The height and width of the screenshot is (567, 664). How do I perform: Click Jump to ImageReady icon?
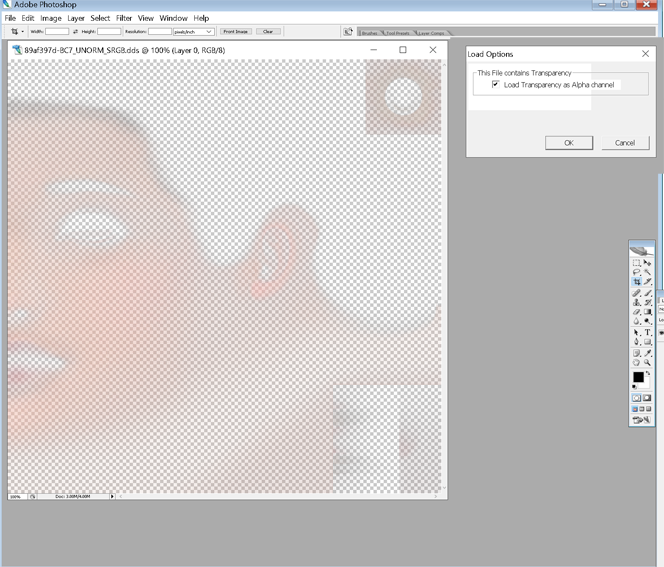point(642,420)
